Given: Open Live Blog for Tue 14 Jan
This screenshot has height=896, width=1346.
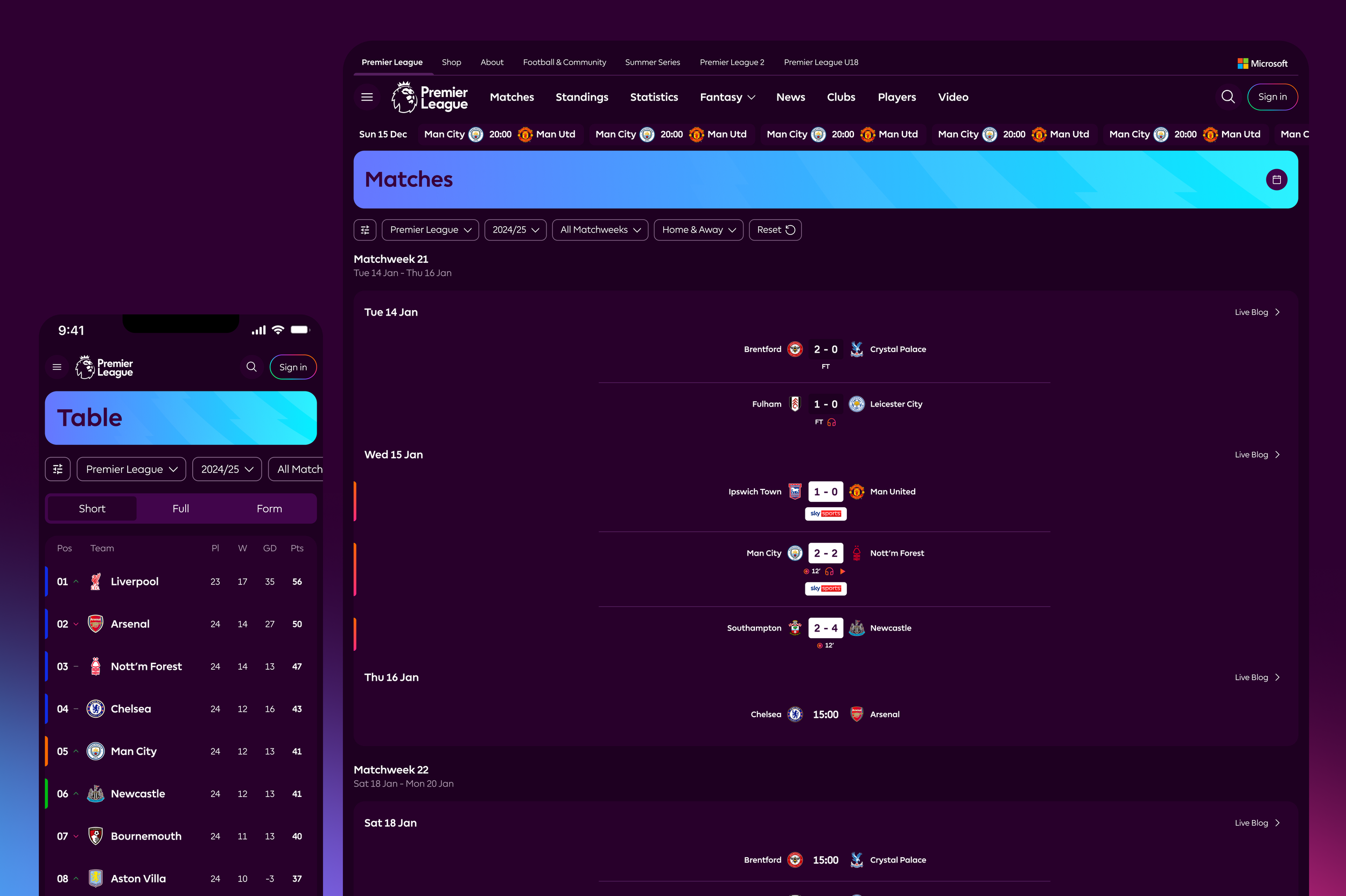Looking at the screenshot, I should 1257,312.
